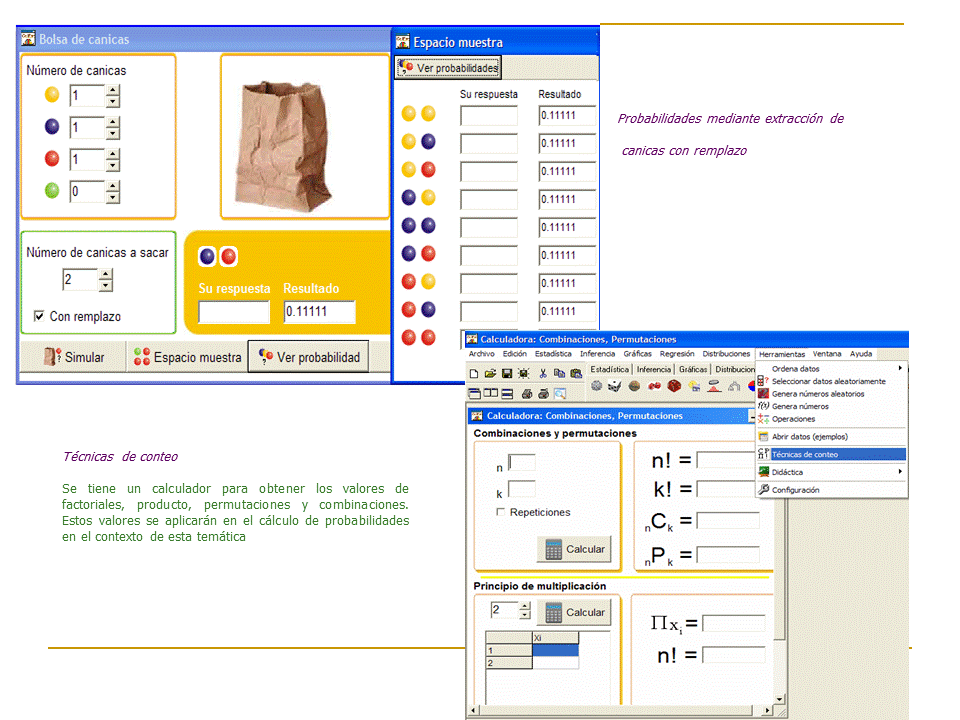
Task: Click the red die toolbar icon
Action: (x=675, y=386)
